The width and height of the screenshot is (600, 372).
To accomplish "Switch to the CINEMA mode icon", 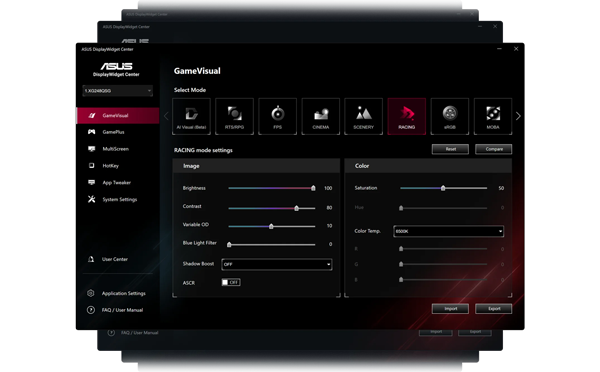I will pos(321,116).
